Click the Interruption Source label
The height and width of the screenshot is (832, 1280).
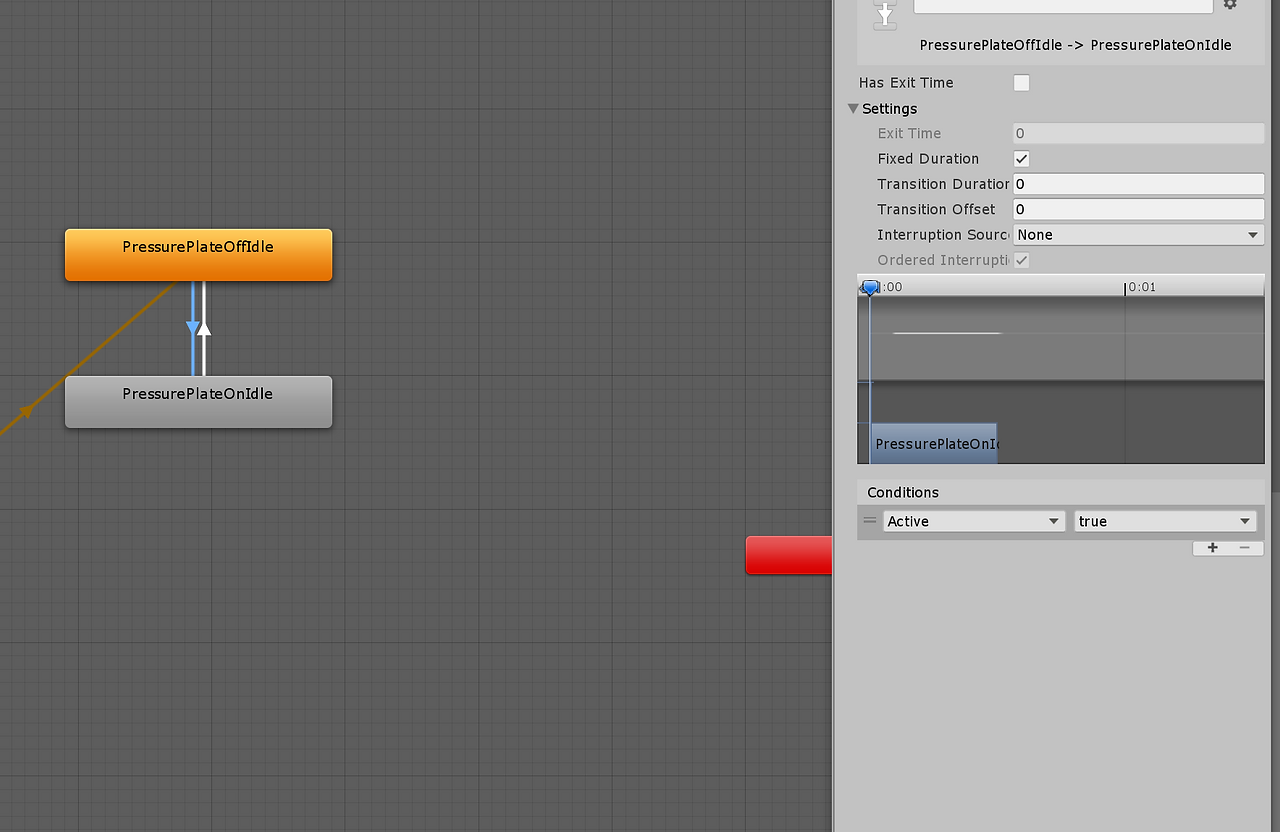[x=943, y=235]
